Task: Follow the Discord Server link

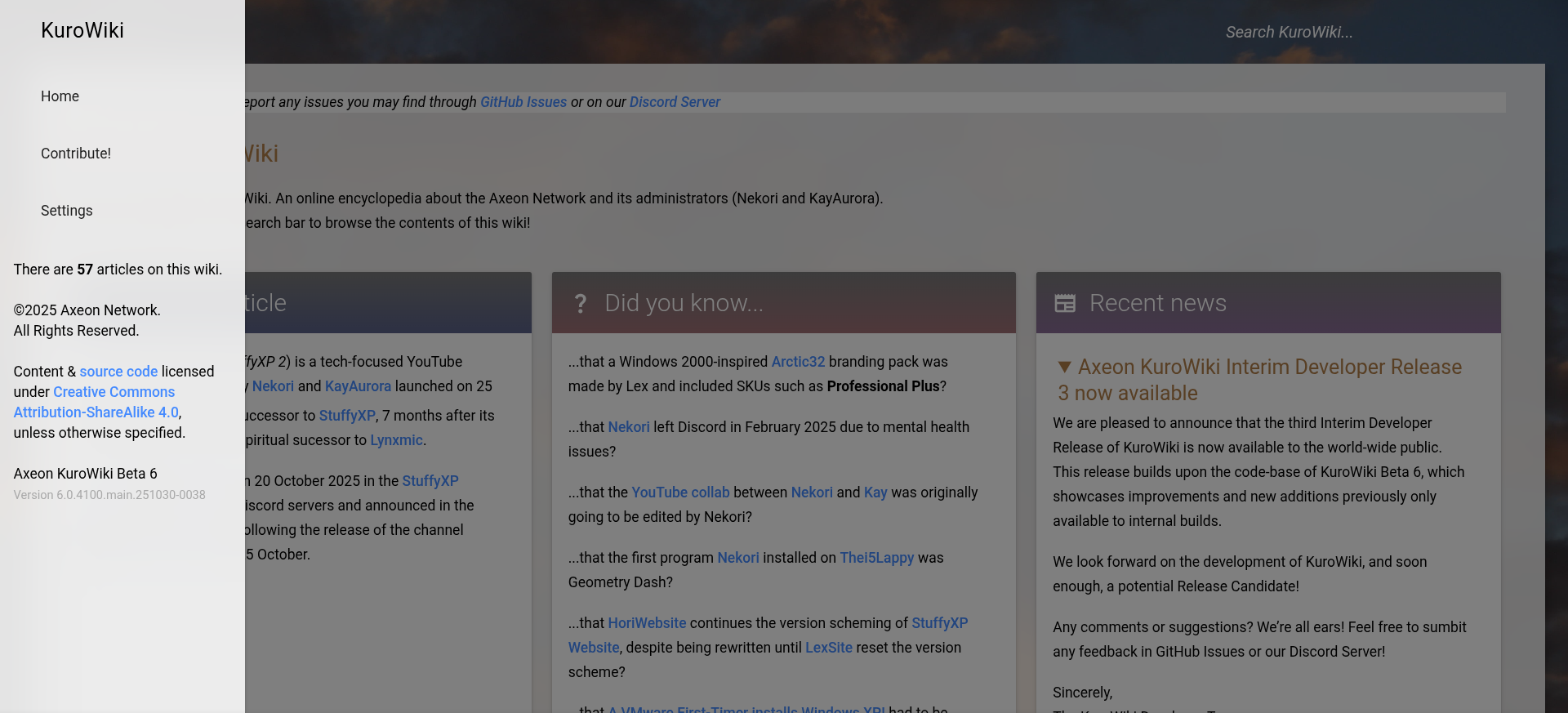Action: tap(675, 102)
